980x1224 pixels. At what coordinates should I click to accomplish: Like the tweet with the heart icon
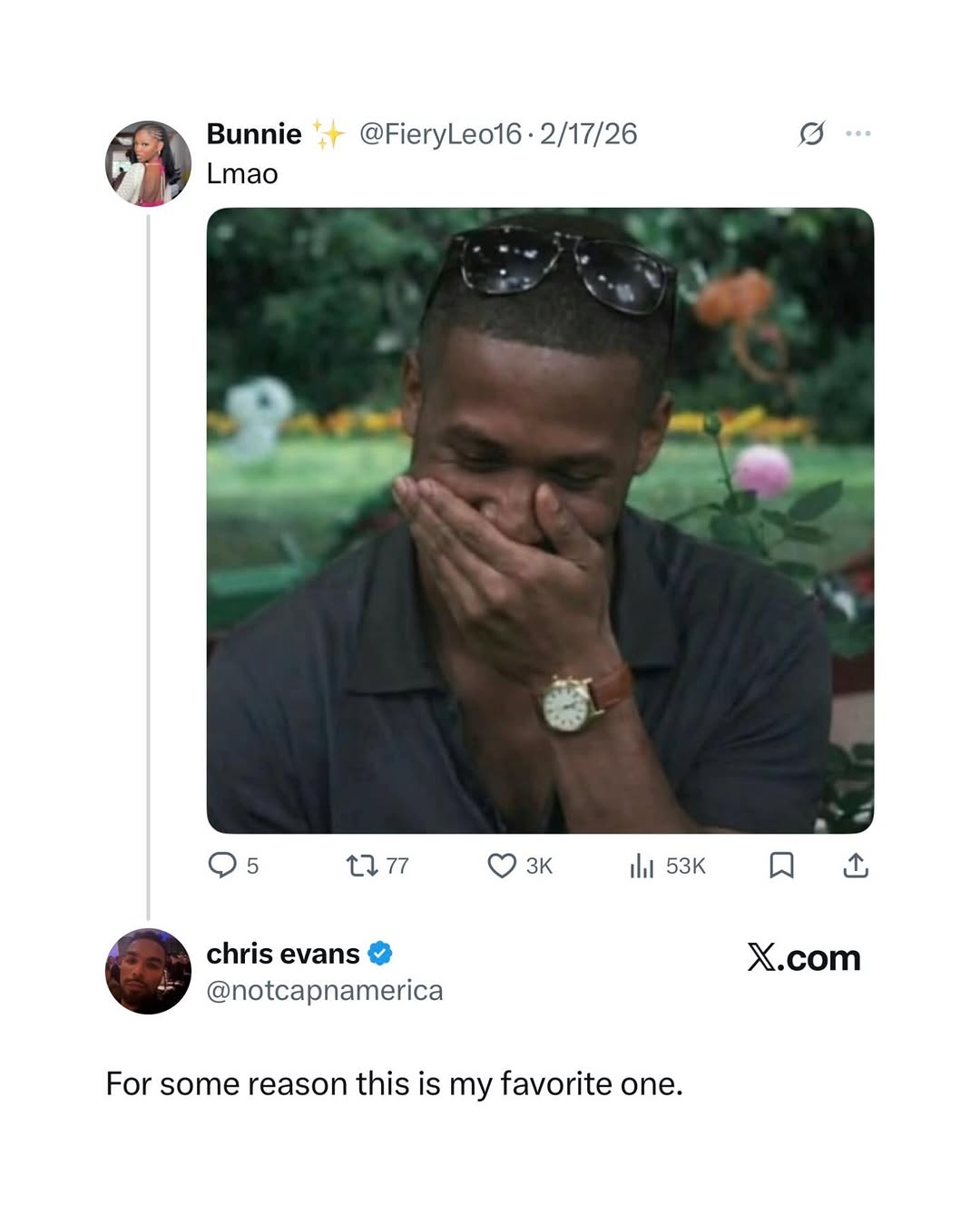502,866
